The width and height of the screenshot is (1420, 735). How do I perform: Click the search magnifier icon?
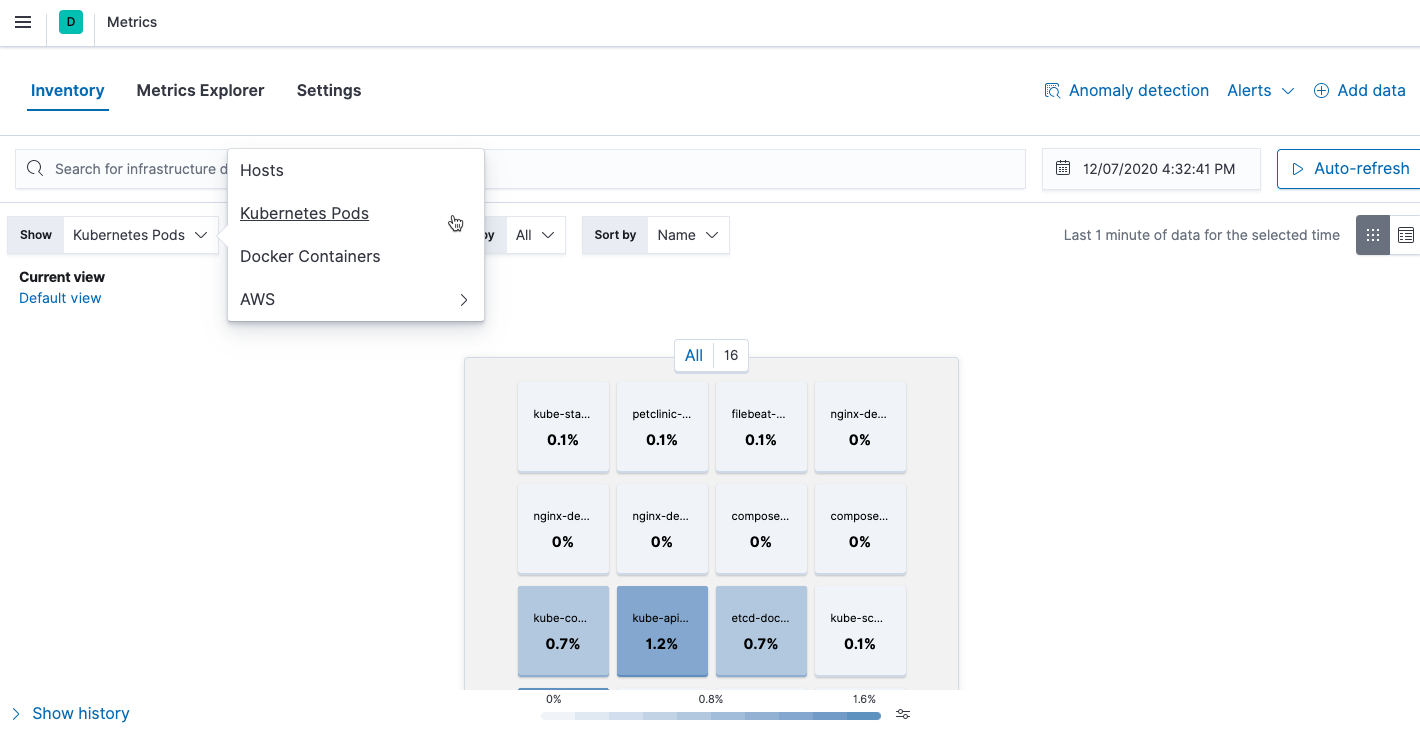click(35, 168)
